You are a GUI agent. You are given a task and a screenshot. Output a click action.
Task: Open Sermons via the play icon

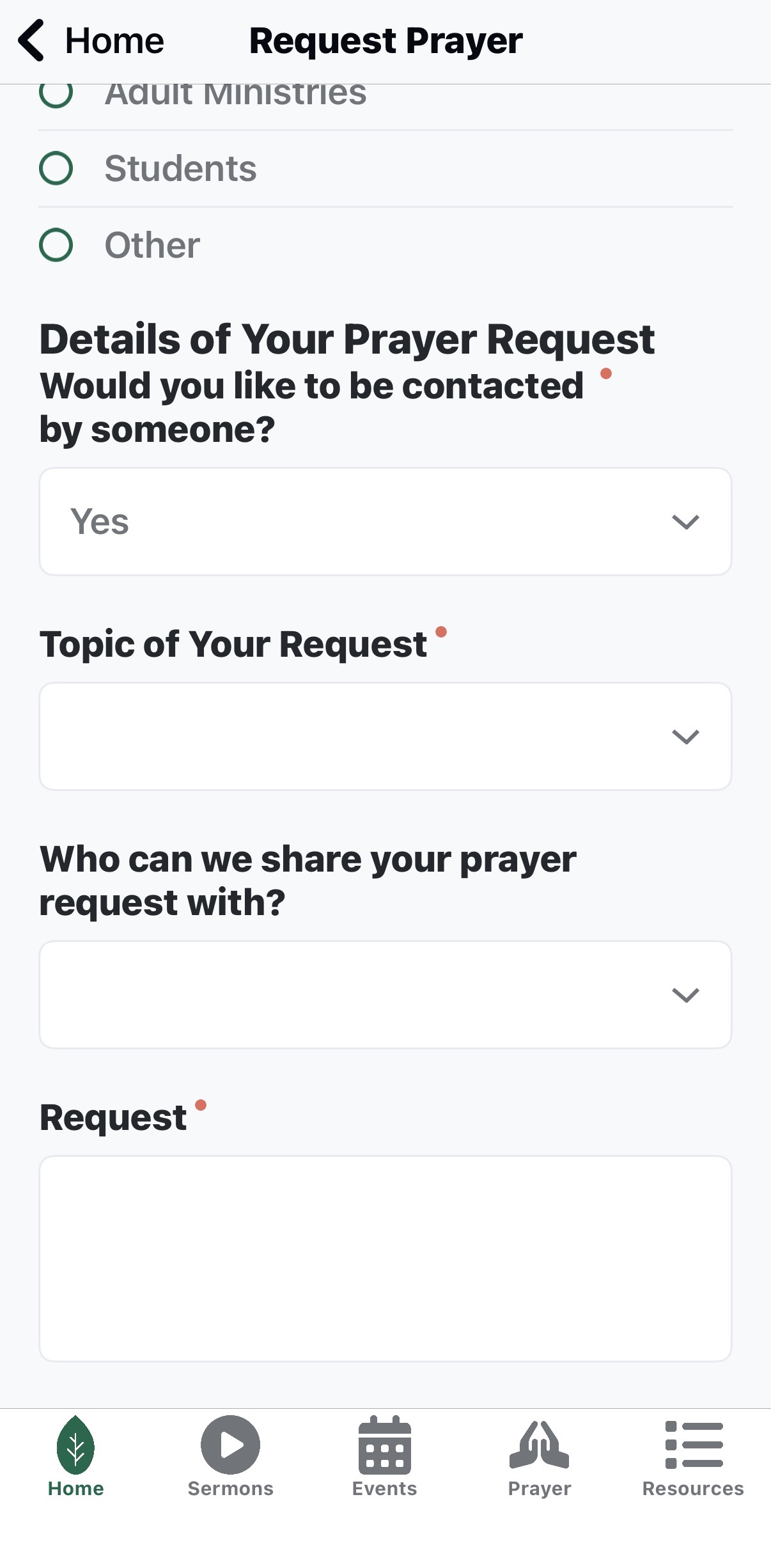pyautogui.click(x=230, y=1445)
